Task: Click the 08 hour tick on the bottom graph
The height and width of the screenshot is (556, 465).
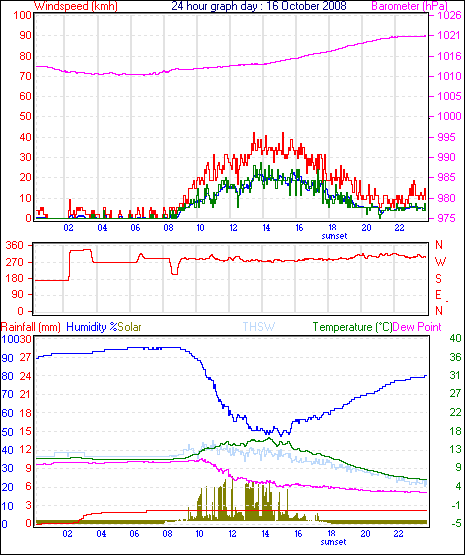Action: (167, 534)
